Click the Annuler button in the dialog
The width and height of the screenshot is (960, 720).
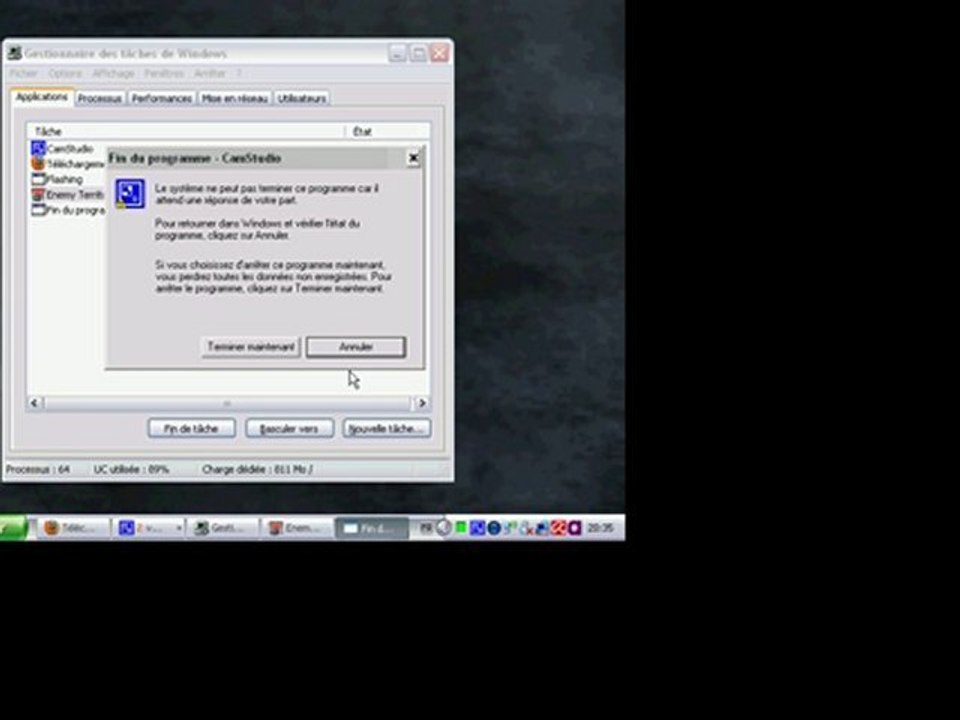coord(356,347)
